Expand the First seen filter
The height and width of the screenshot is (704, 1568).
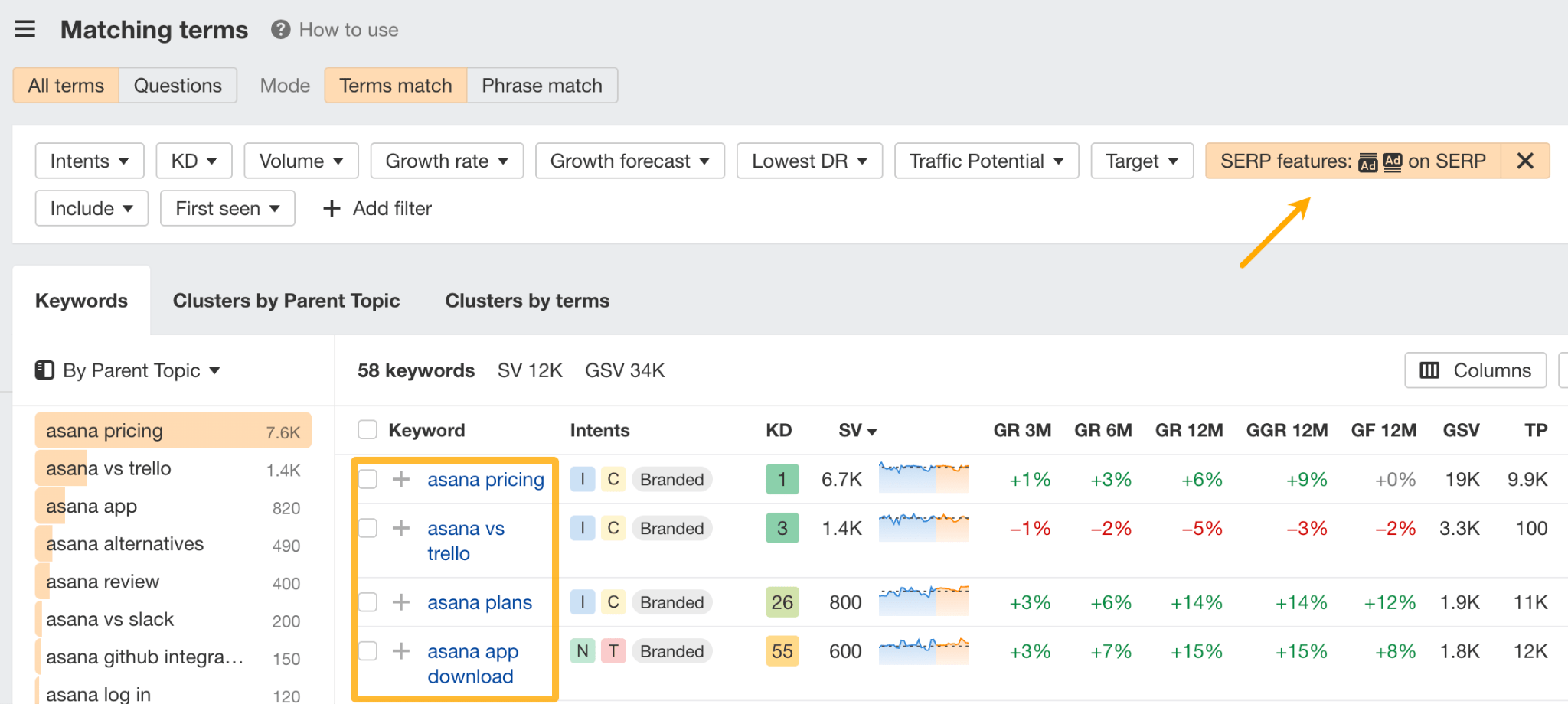[227, 207]
